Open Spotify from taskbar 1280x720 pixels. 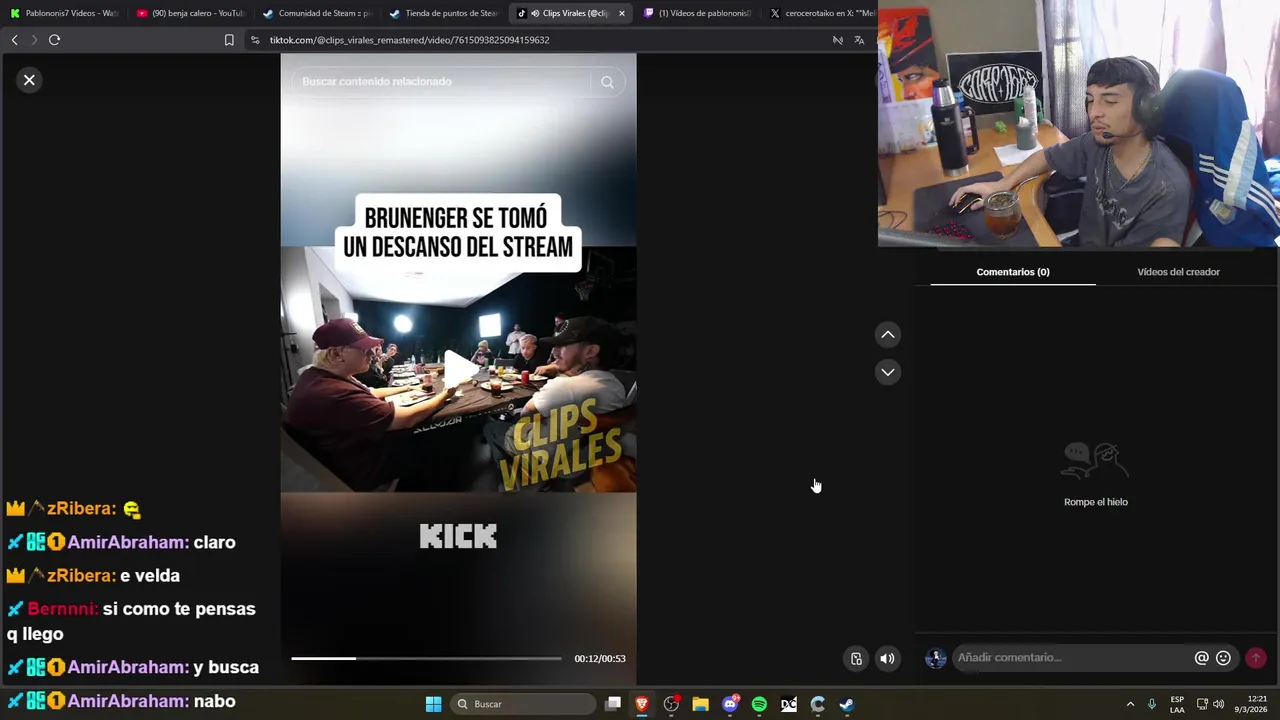pyautogui.click(x=759, y=704)
